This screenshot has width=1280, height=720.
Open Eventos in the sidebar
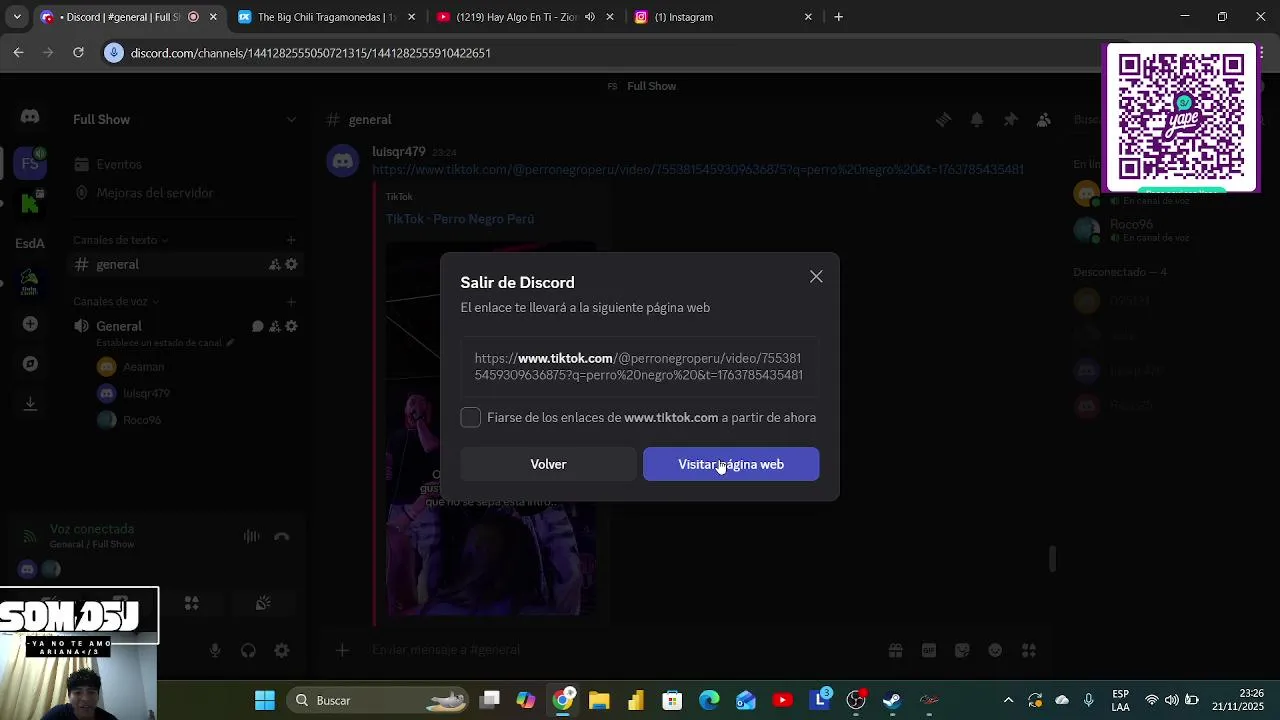119,164
